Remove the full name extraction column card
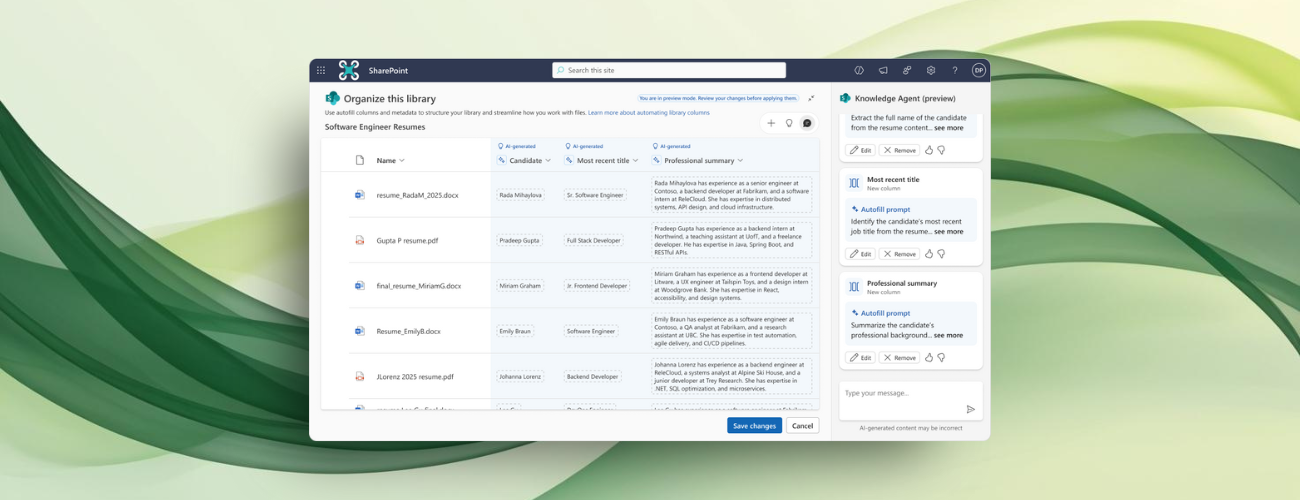Viewport: 1300px width, 500px height. click(899, 150)
